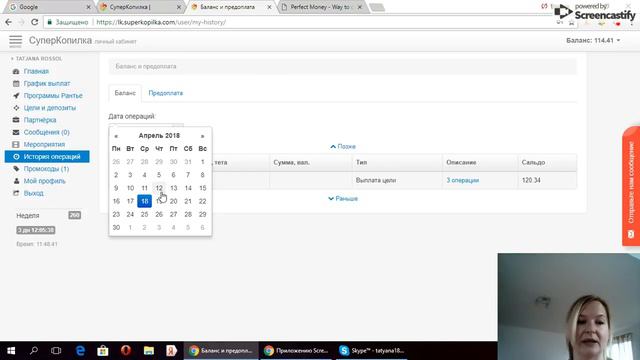Viewport: 640px width, 360px height.
Task: Switch to the Баланс tab
Action: click(x=125, y=93)
